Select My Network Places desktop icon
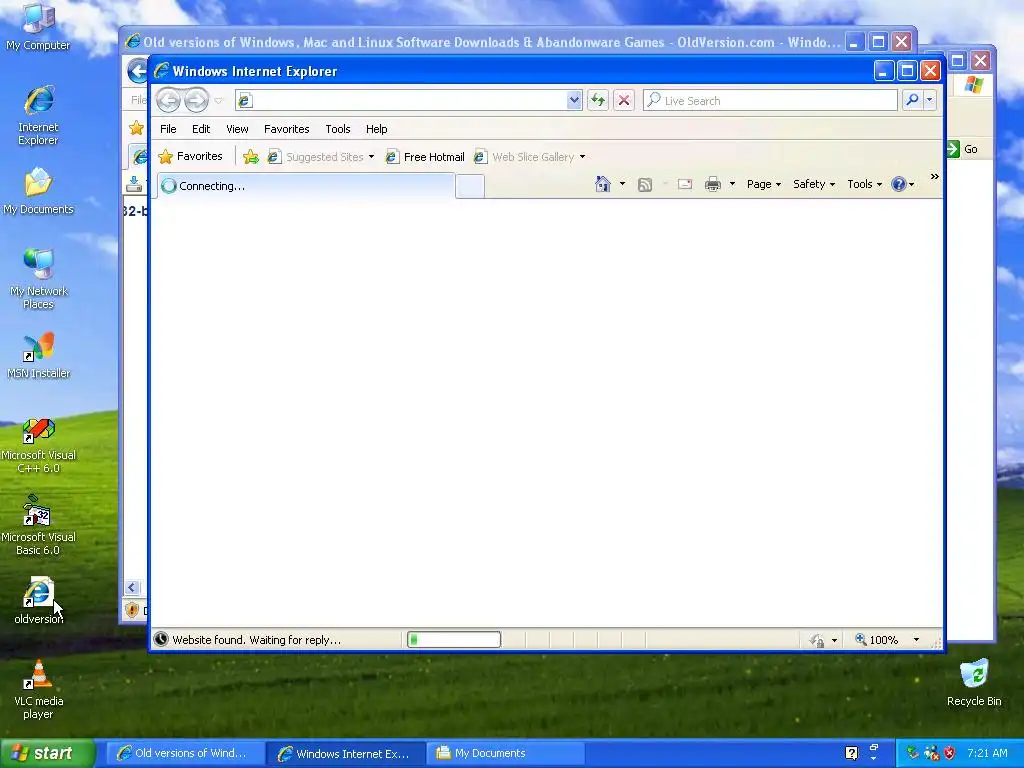Screen dimensions: 1024x768 pyautogui.click(x=38, y=279)
